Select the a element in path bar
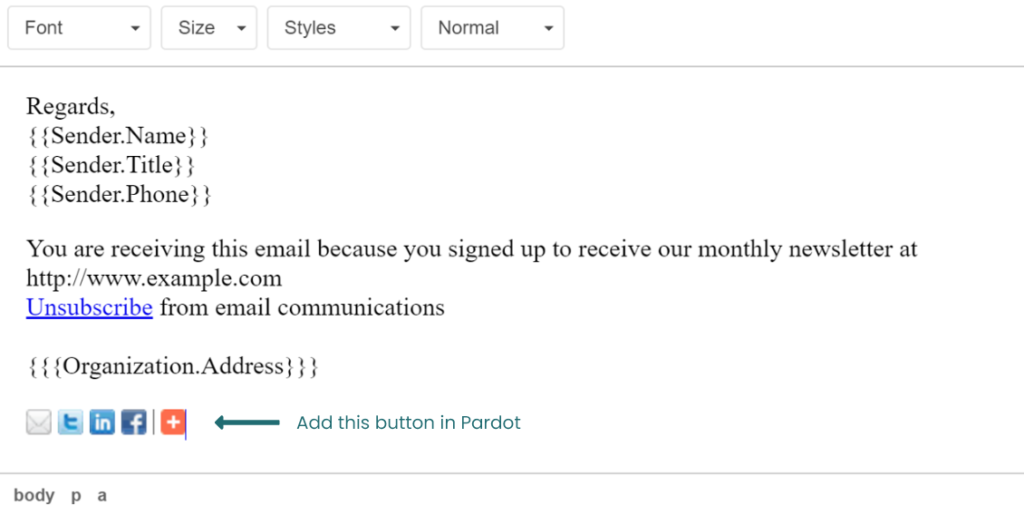Screen dimensions: 1024x505 pos(102,495)
